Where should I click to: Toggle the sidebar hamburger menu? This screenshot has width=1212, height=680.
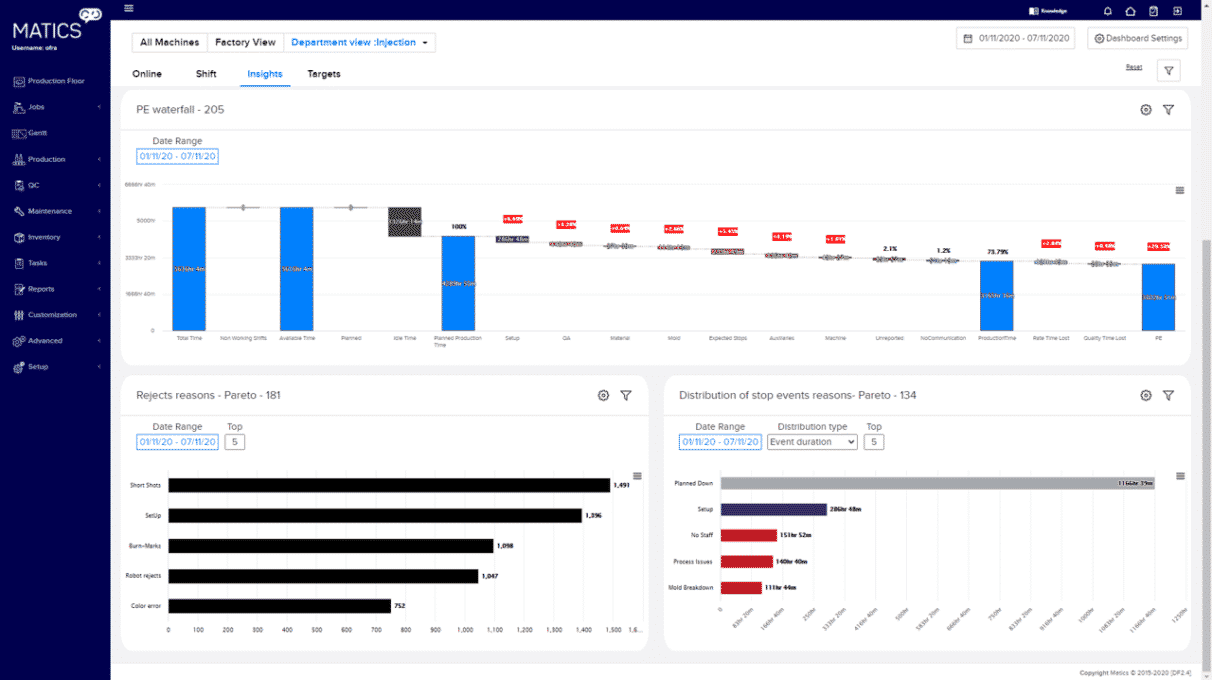click(128, 8)
